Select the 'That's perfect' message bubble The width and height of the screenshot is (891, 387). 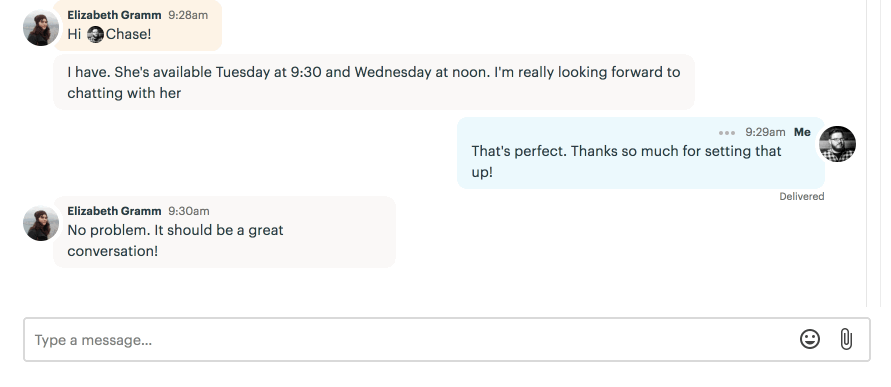click(641, 153)
